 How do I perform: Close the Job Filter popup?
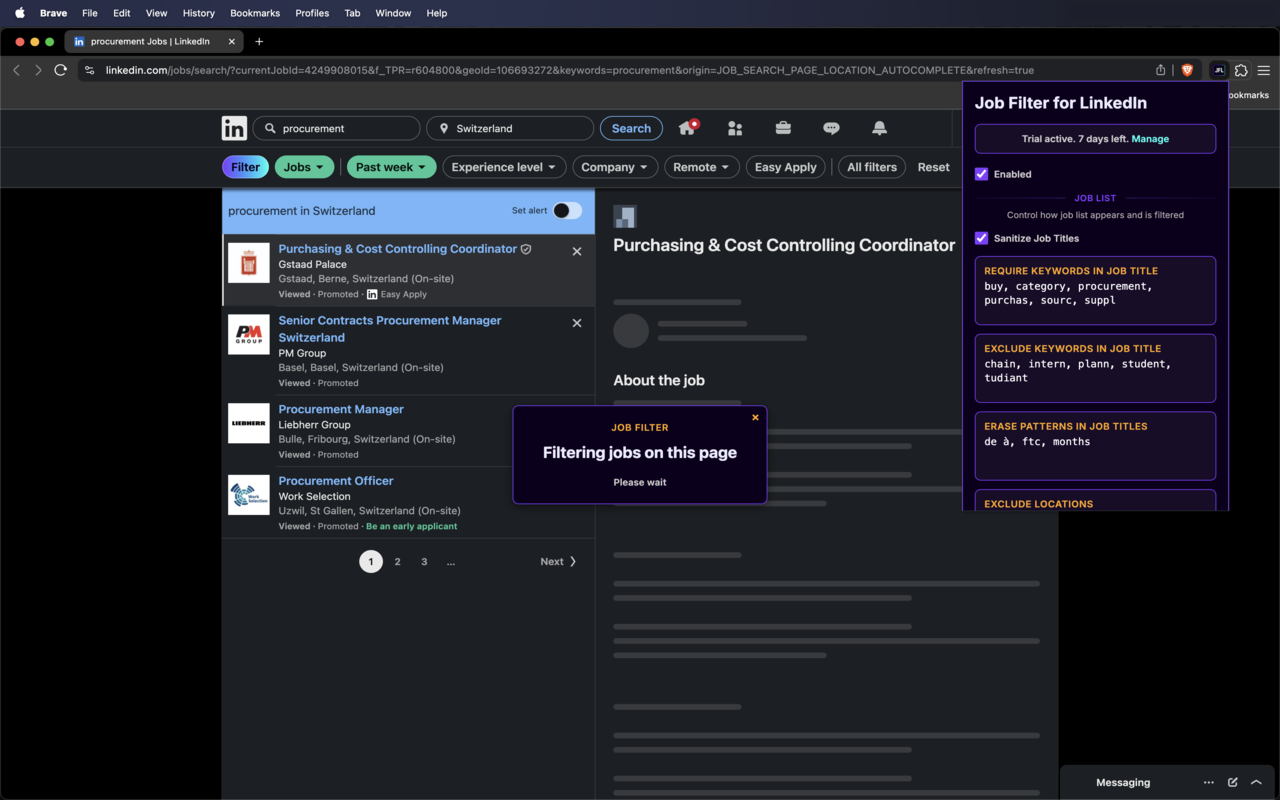coord(755,417)
